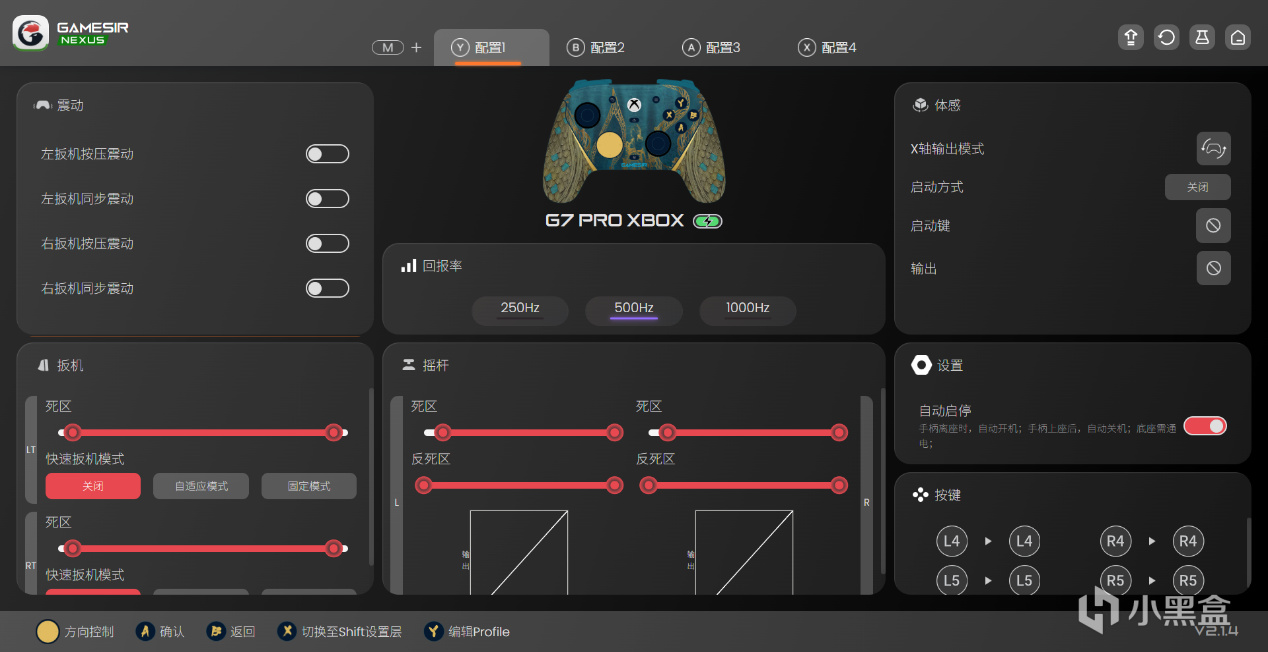Set the 启动键 disabled-circle icon
The image size is (1268, 652).
pyautogui.click(x=1213, y=225)
